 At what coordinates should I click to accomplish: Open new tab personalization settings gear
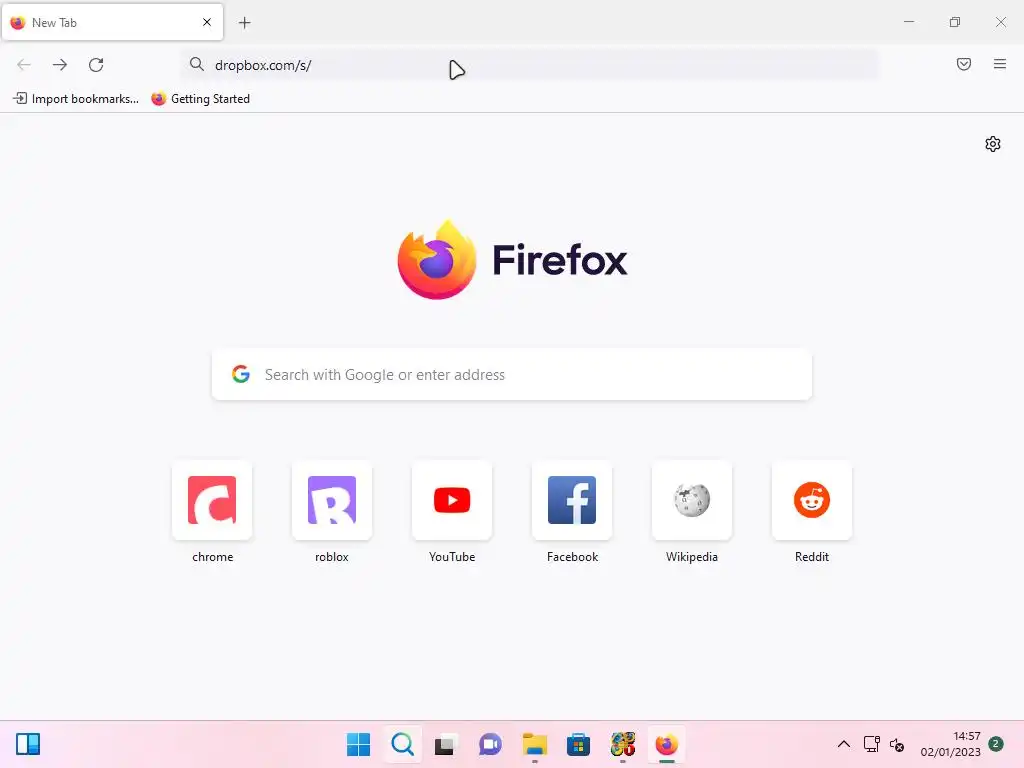coord(993,144)
